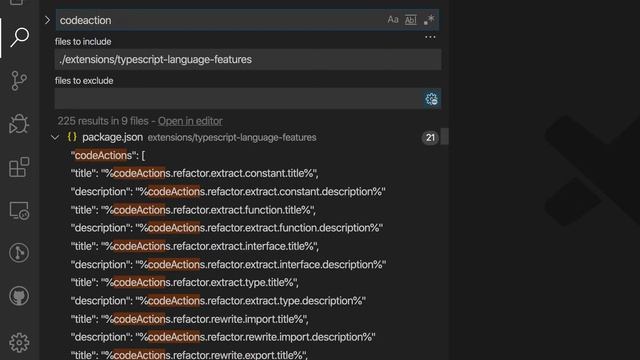Open result refactor.extract.type.title
This screenshot has height=360, width=640.
click(x=184, y=282)
